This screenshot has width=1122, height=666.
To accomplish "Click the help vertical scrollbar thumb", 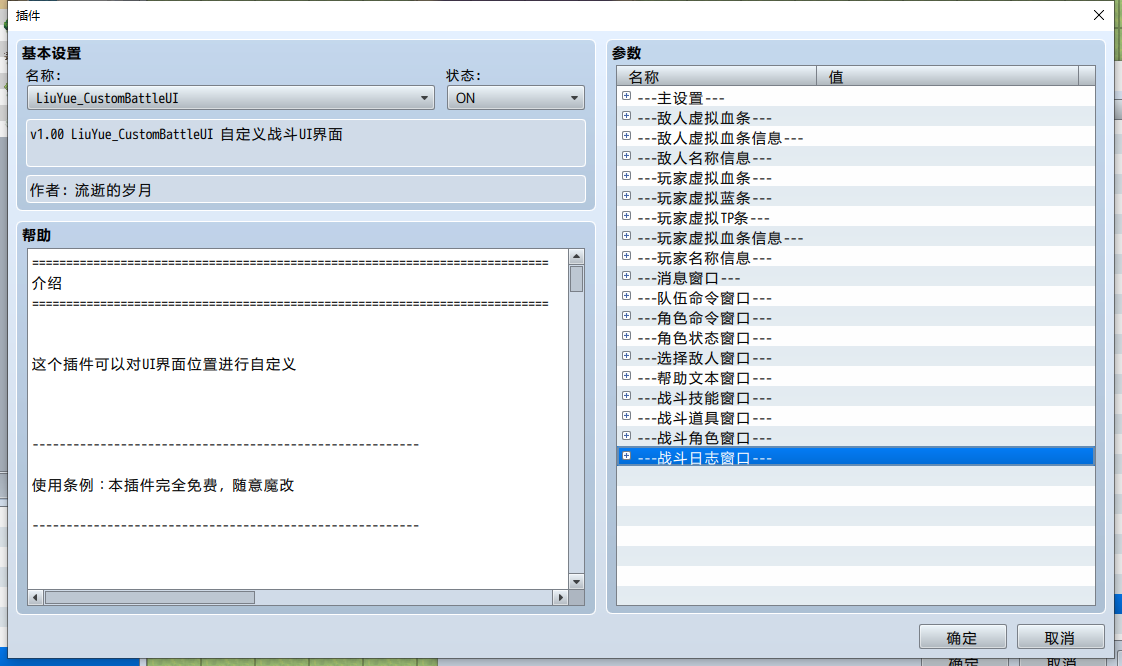I will tap(576, 279).
